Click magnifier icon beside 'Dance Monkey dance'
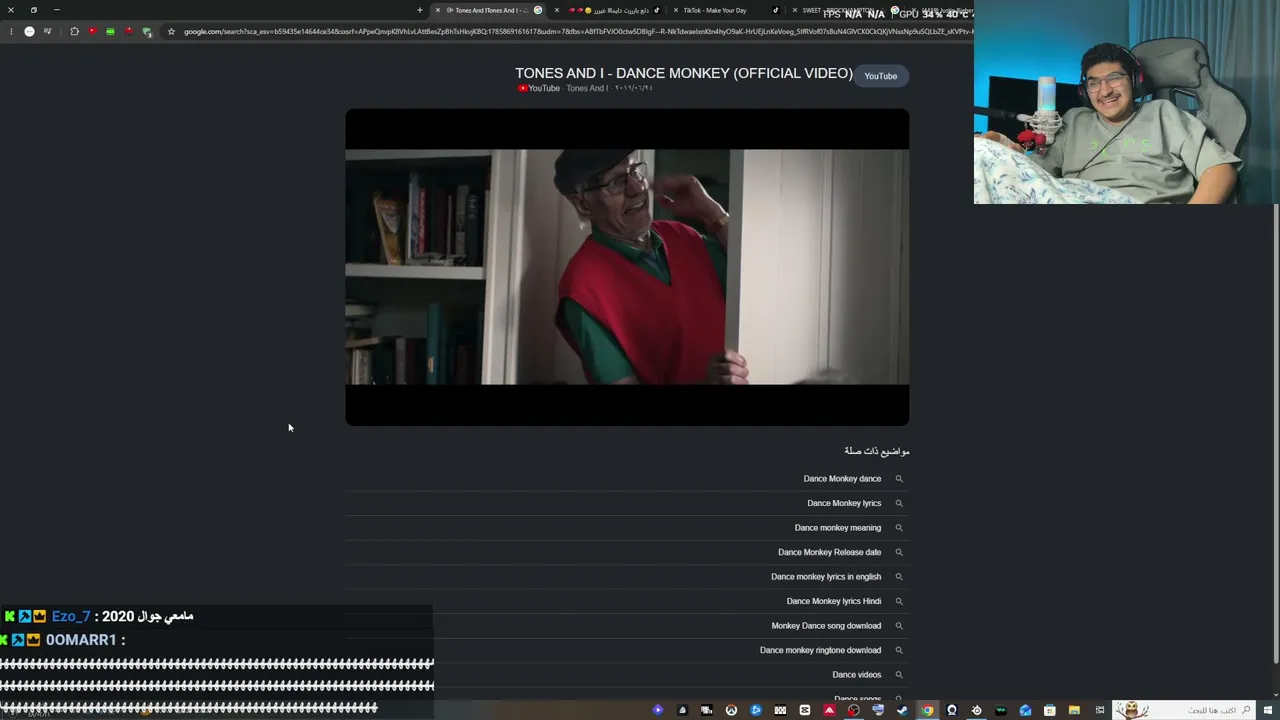 click(899, 479)
